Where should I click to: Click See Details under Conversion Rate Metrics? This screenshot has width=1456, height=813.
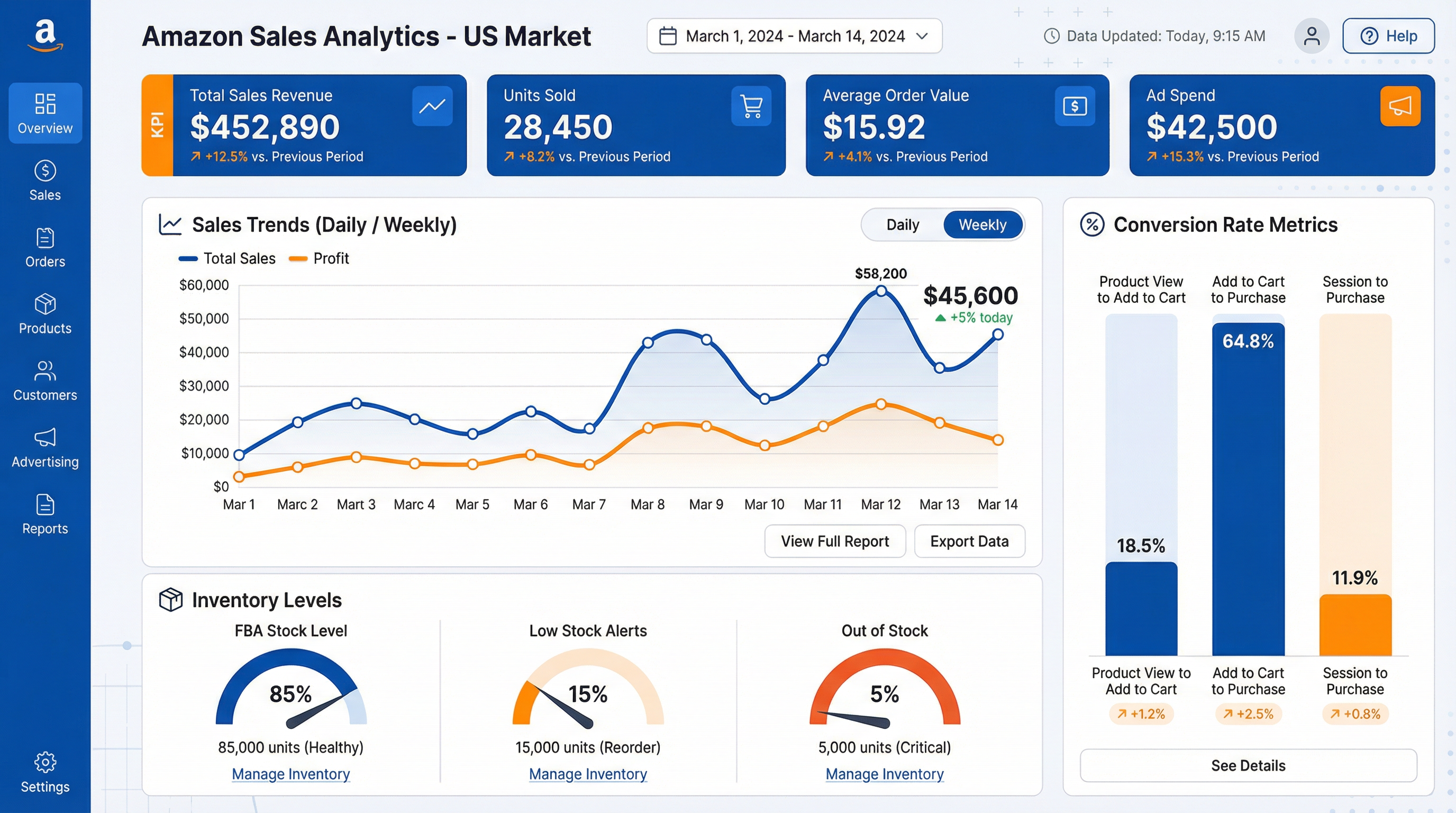click(x=1249, y=765)
